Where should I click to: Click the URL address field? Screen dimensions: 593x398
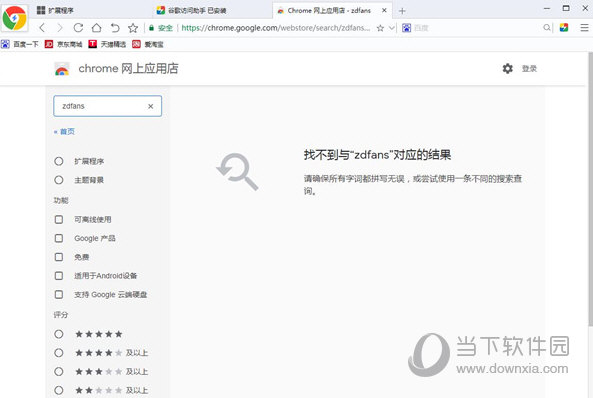[x=276, y=28]
